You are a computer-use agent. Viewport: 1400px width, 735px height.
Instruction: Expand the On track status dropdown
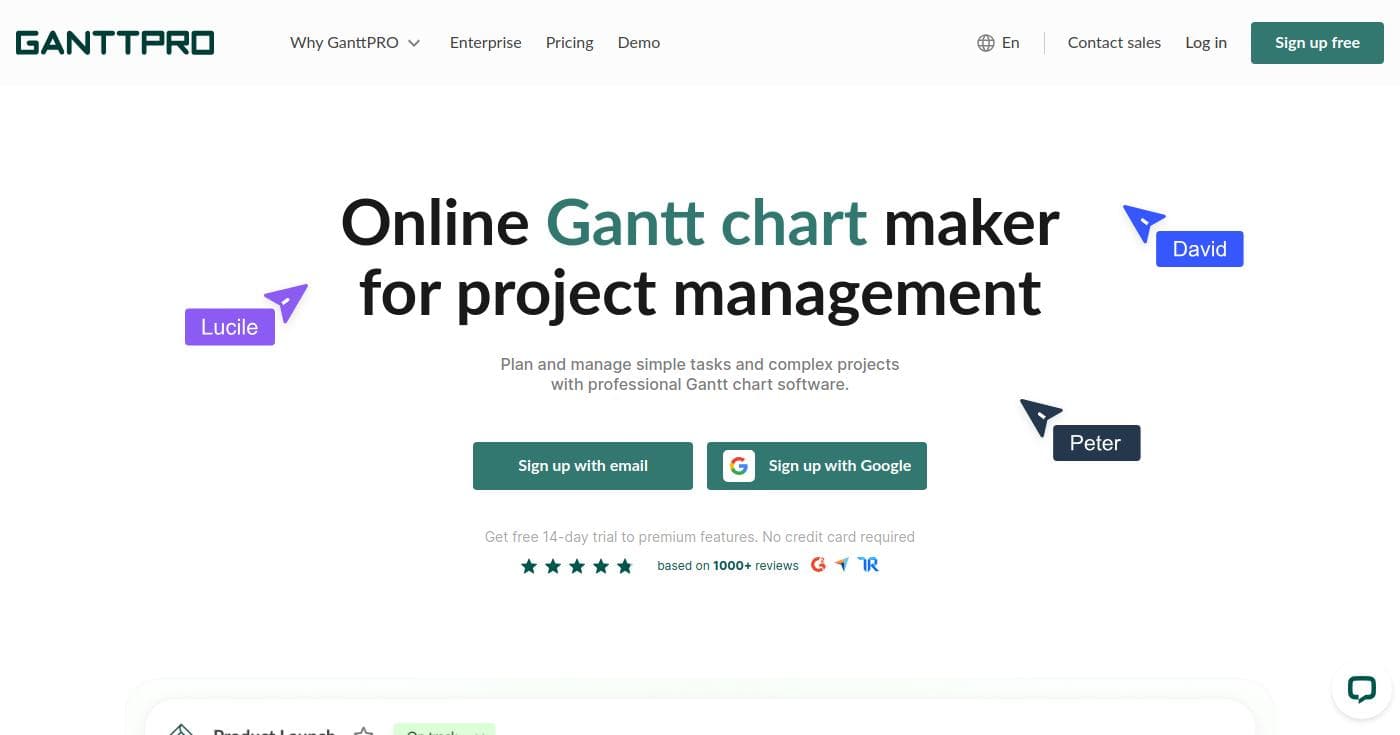pos(444,733)
